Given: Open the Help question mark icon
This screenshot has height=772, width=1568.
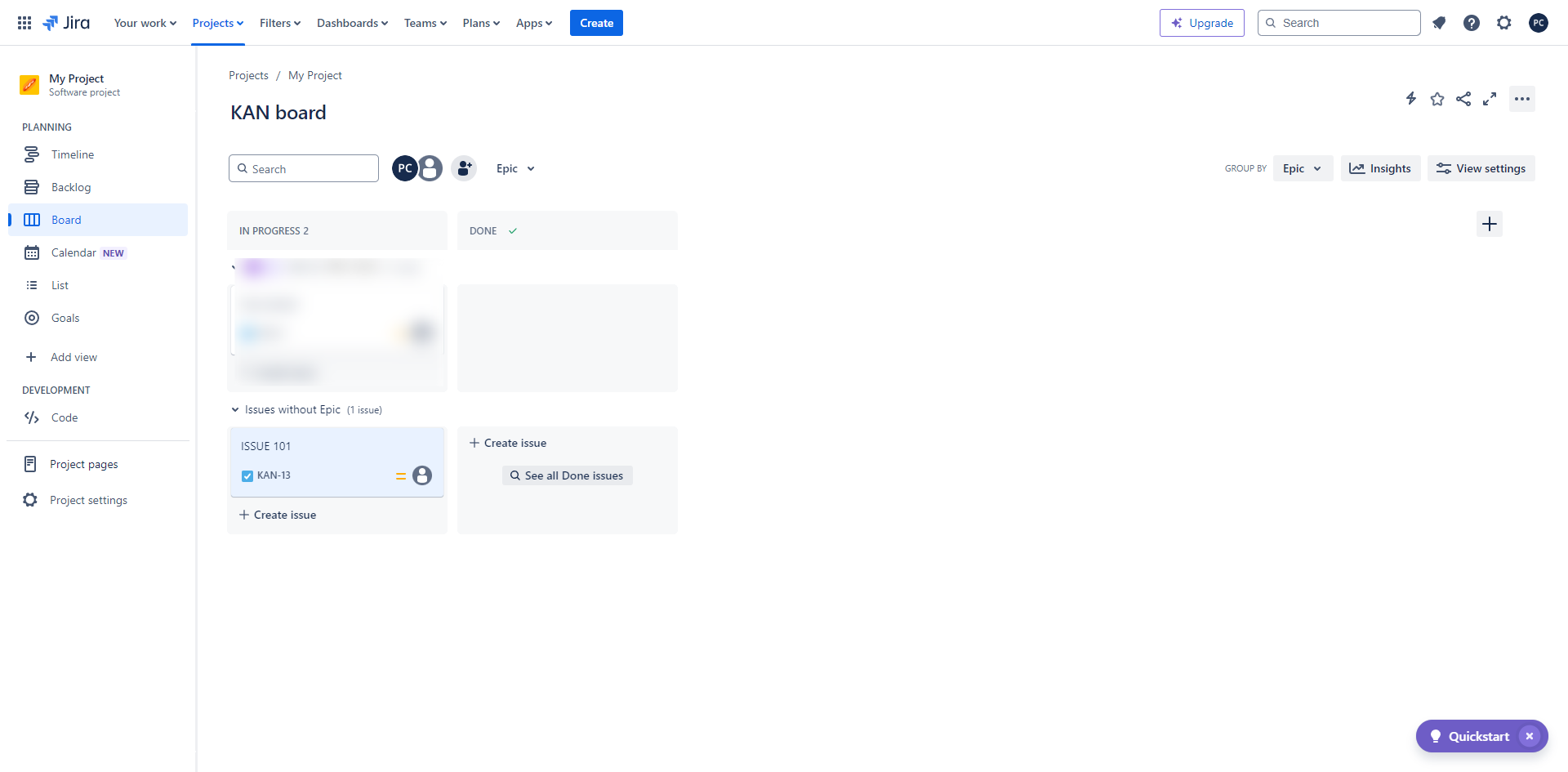Looking at the screenshot, I should point(1472,23).
